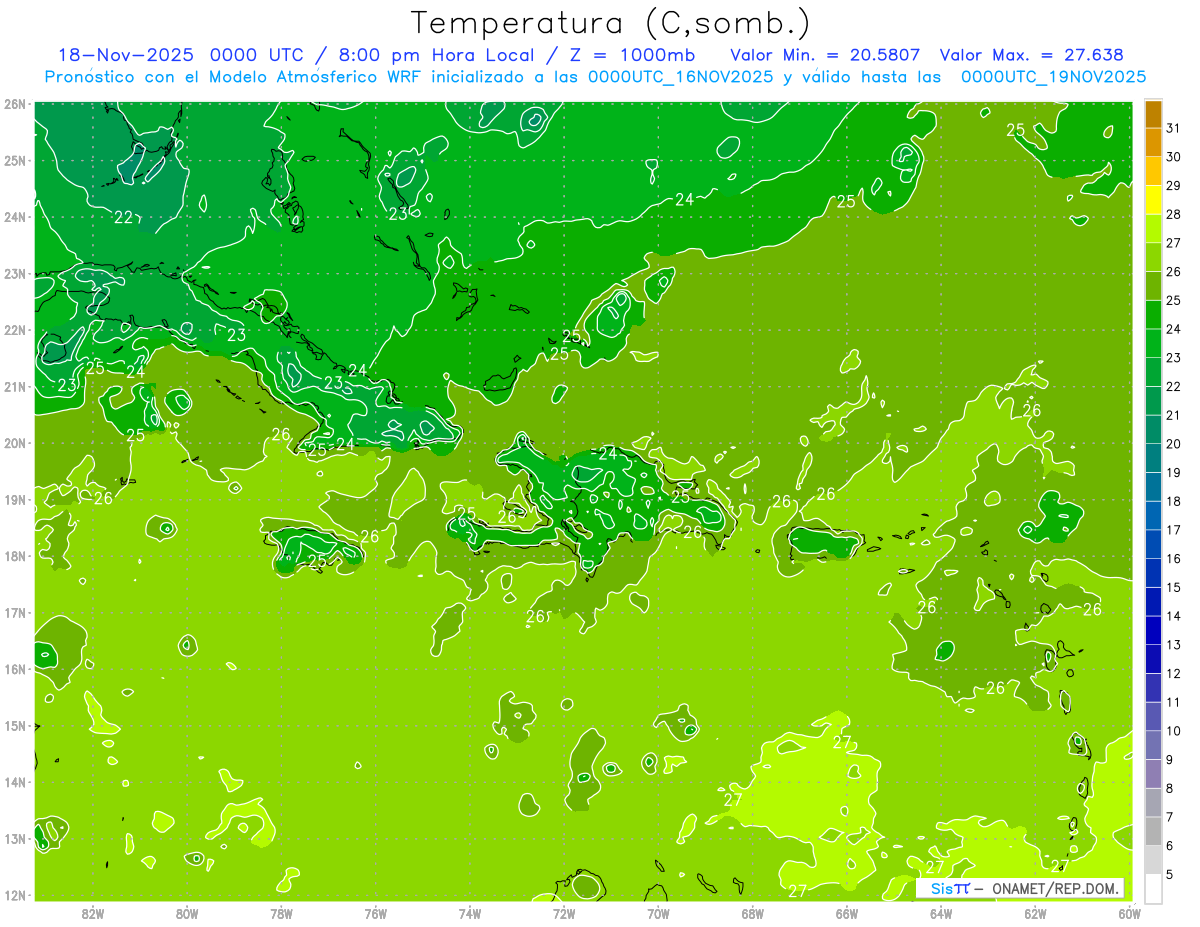Click the color scale label 13
1200x927 pixels.
tap(1174, 644)
